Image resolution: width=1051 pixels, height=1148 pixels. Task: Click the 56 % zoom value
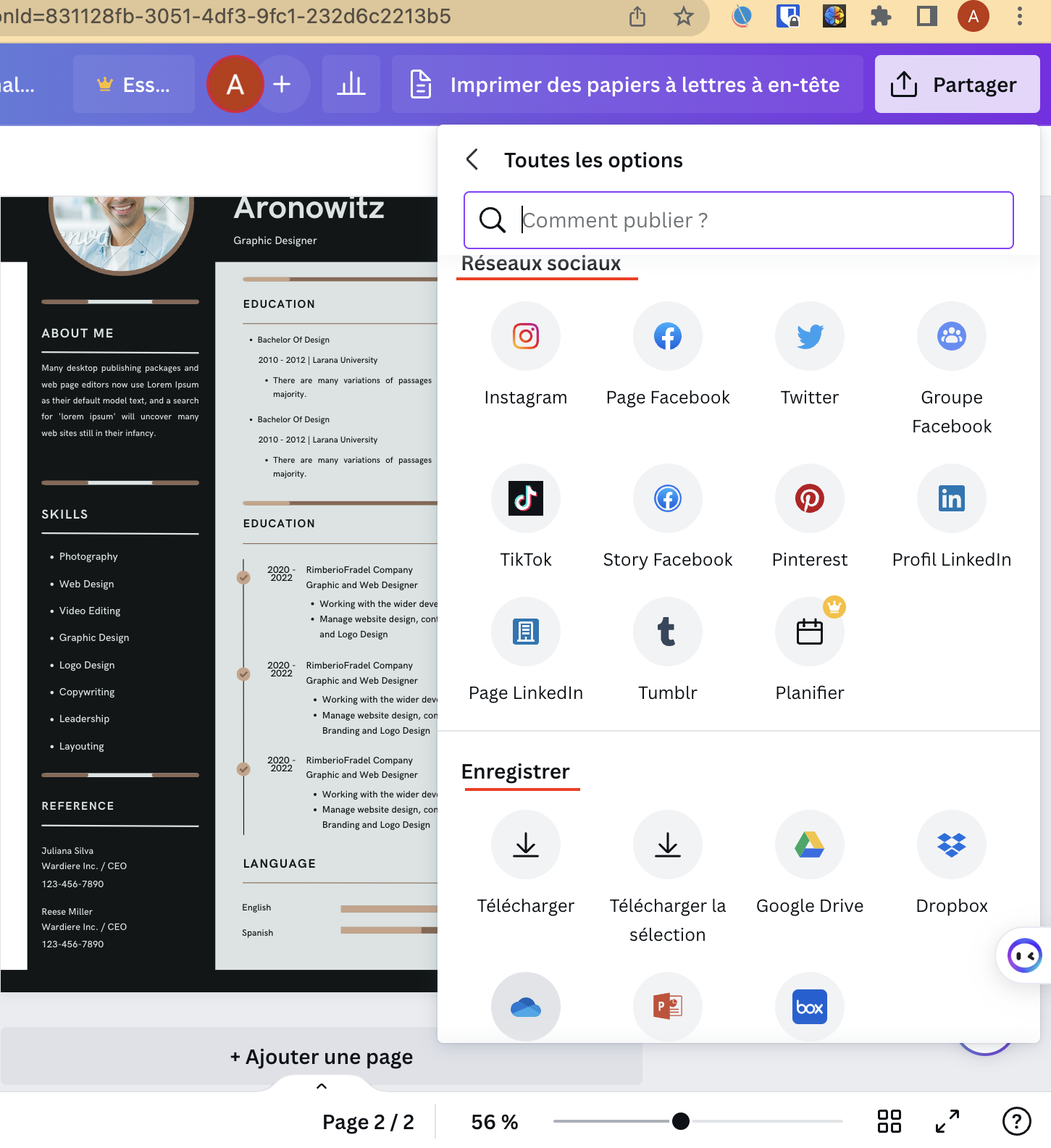pyautogui.click(x=495, y=1122)
